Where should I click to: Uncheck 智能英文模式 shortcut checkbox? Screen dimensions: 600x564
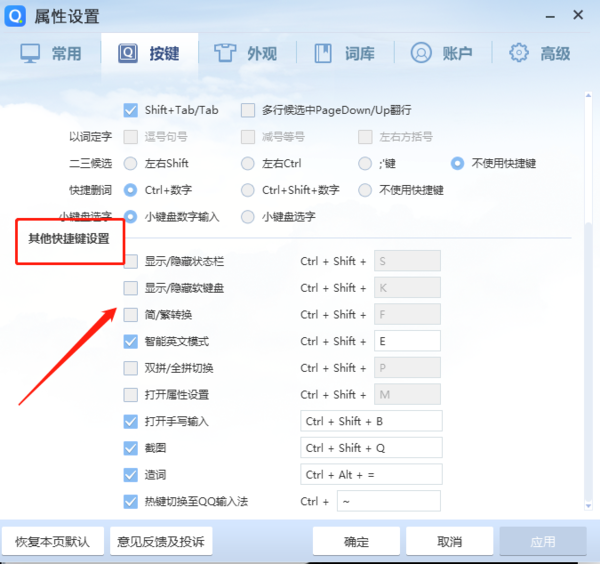pos(130,341)
